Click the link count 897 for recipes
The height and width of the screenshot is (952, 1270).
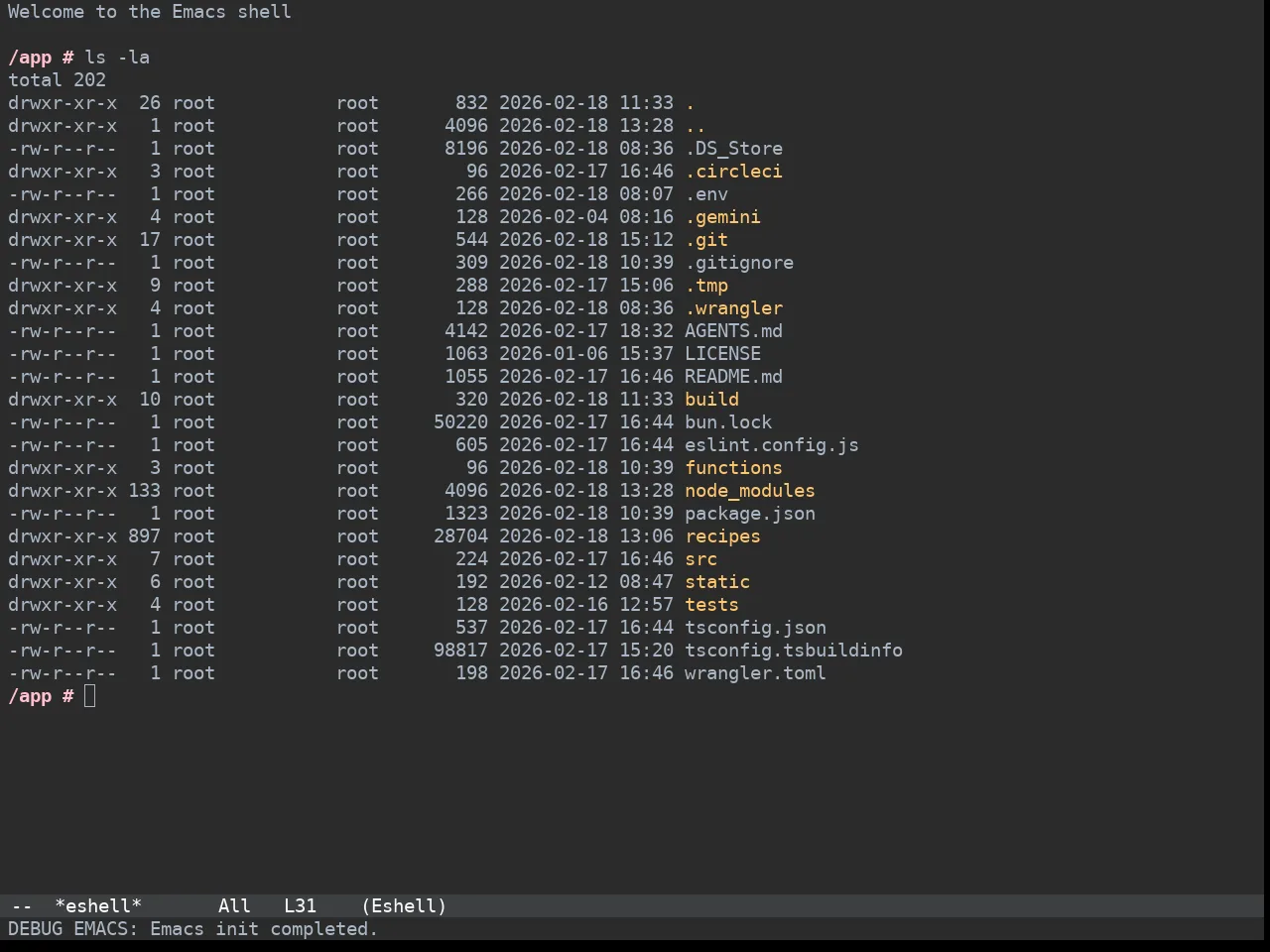pos(144,536)
